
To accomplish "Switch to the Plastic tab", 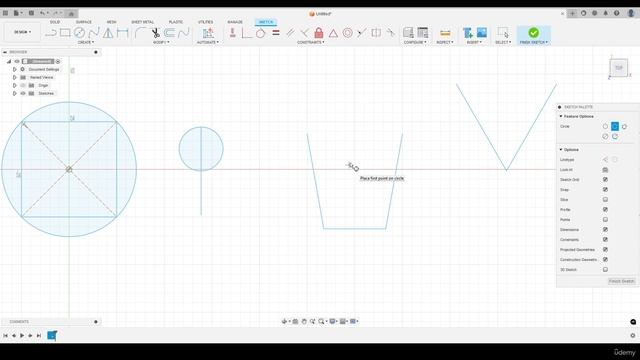I will pos(176,22).
